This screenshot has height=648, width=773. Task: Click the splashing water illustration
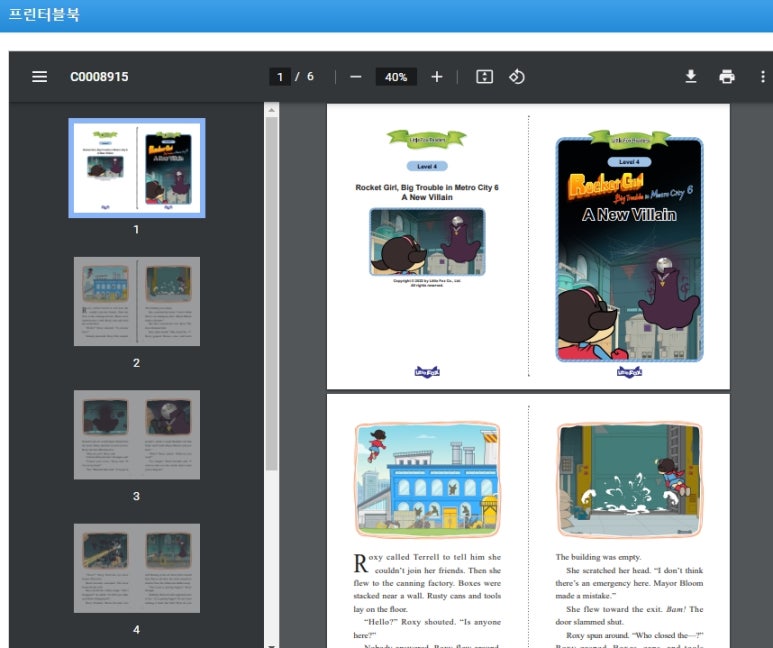pos(630,480)
